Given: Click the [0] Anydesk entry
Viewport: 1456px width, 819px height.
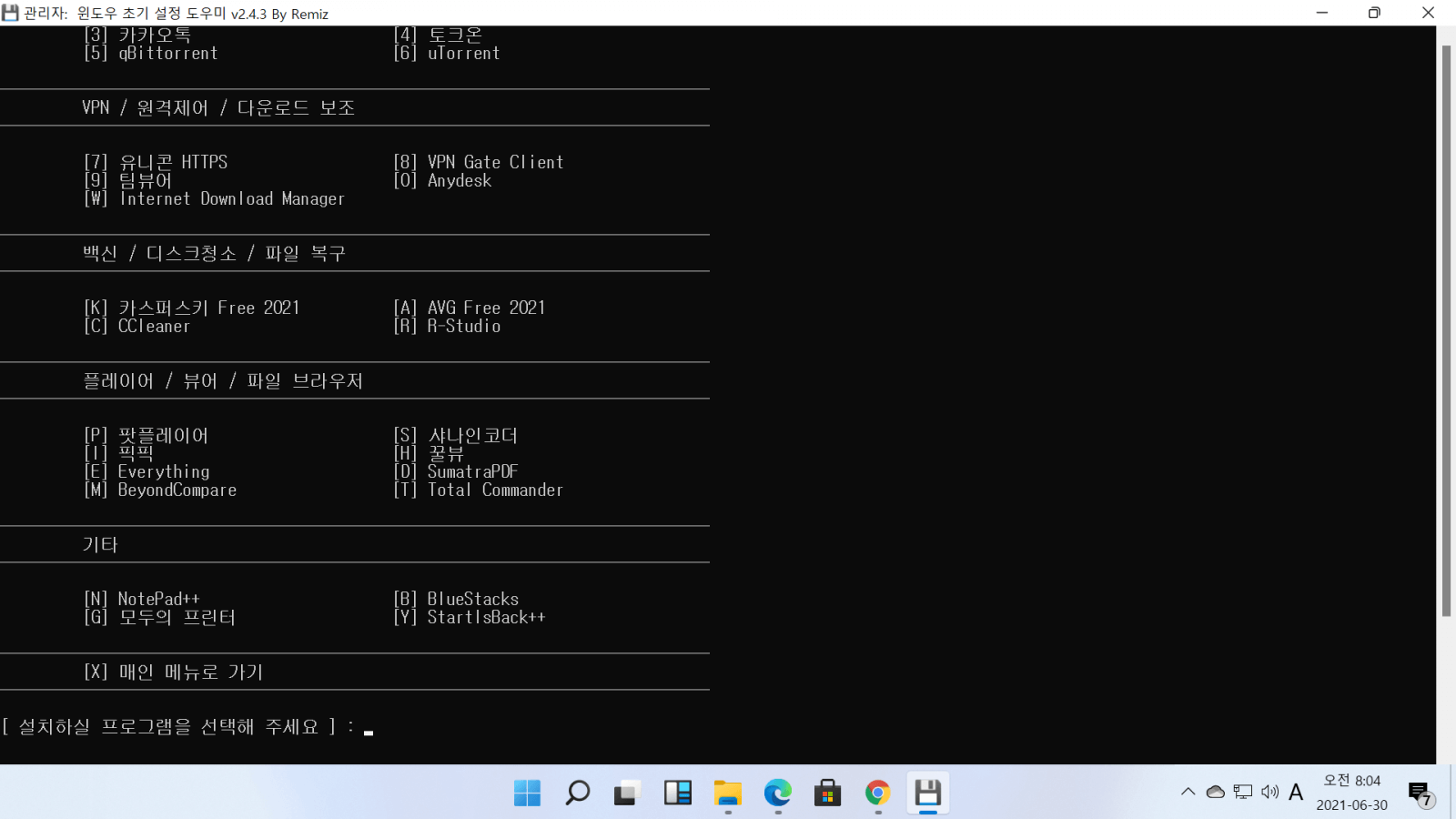Looking at the screenshot, I should (442, 180).
